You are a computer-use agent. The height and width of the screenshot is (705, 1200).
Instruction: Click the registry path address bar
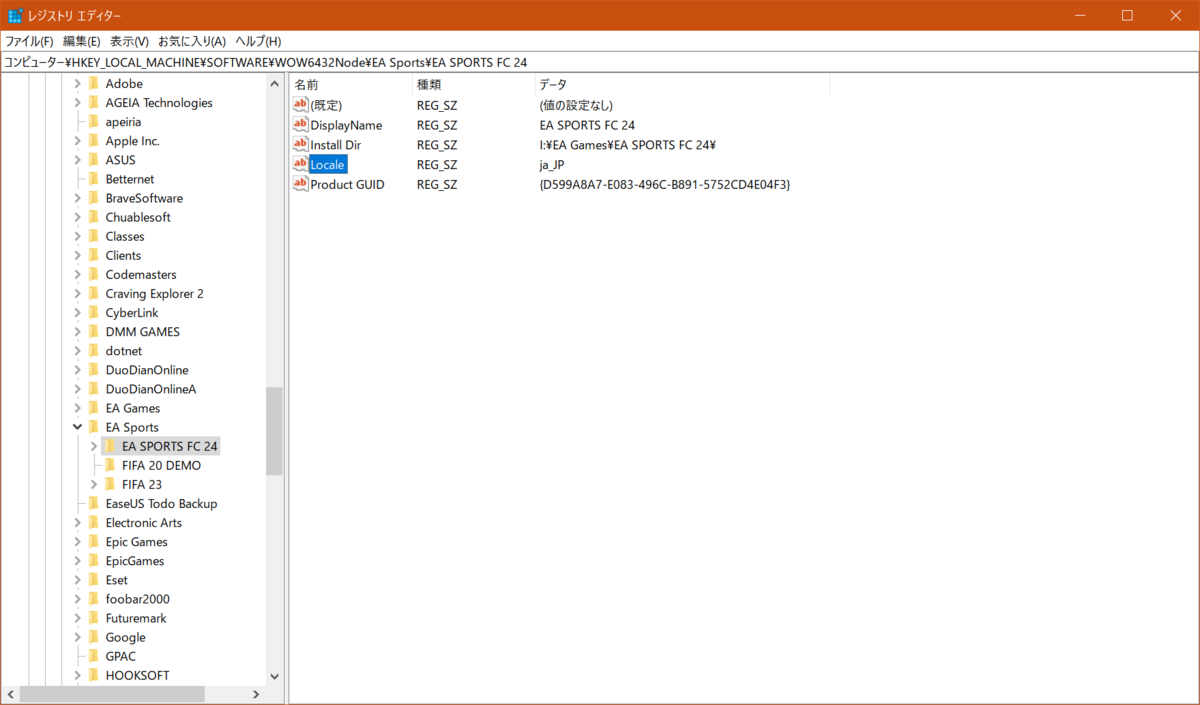[x=600, y=62]
